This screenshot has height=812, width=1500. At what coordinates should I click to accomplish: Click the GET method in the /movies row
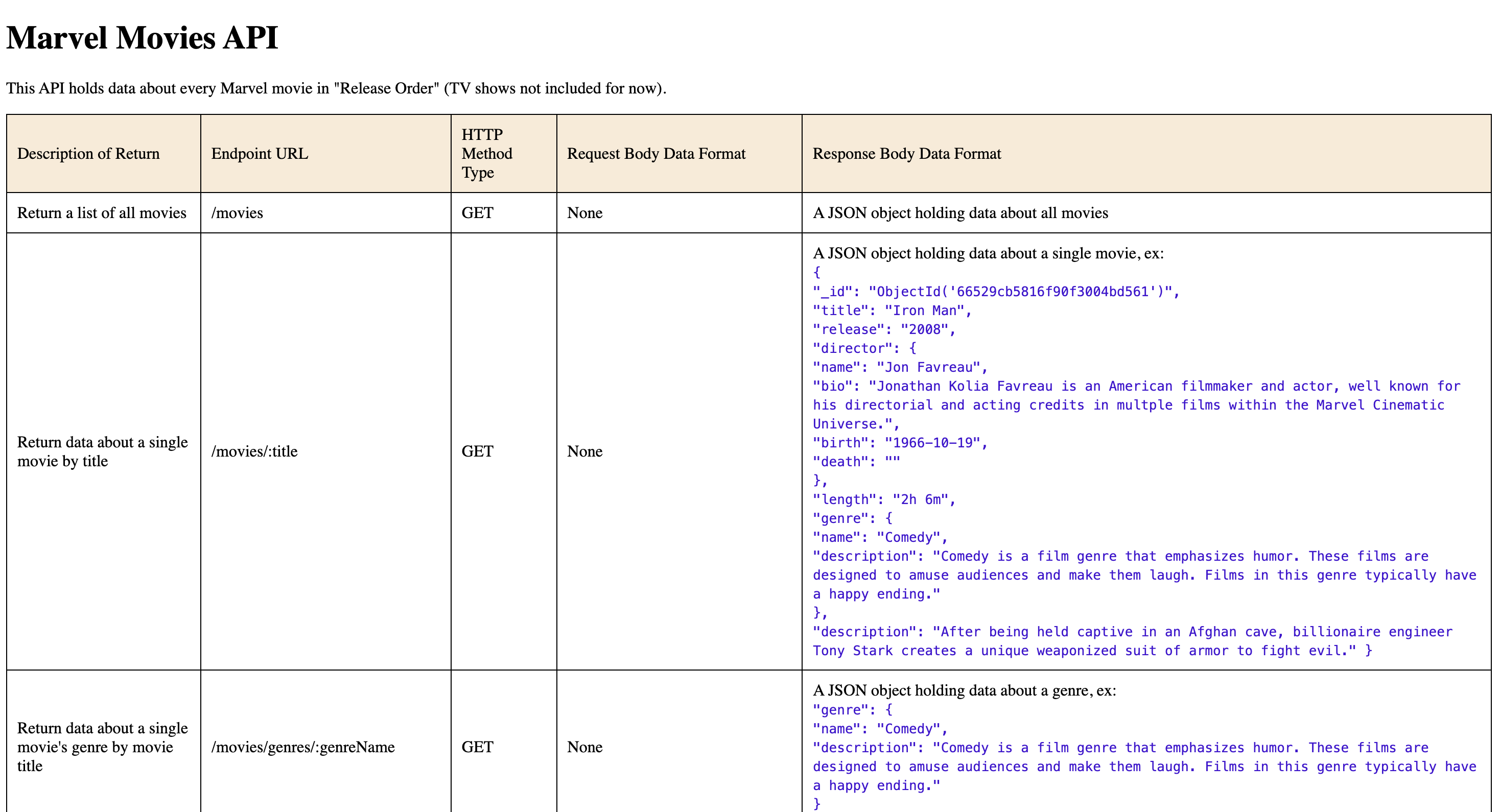477,213
